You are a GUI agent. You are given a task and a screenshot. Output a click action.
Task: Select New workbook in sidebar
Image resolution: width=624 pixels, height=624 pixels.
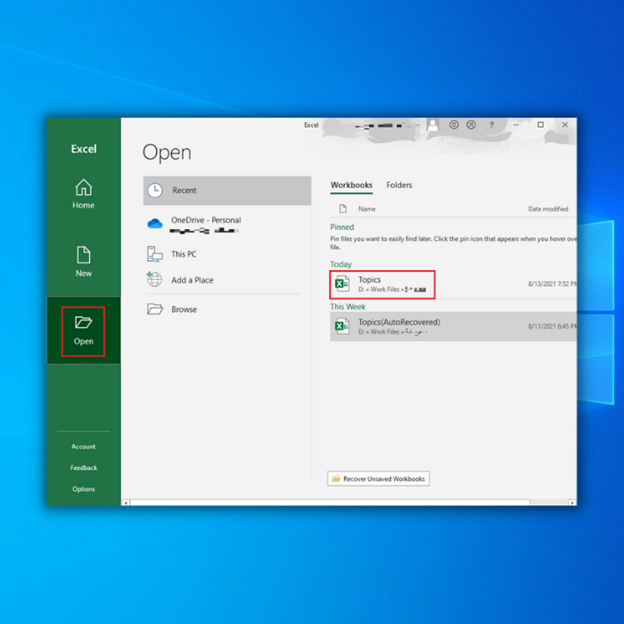(83, 261)
